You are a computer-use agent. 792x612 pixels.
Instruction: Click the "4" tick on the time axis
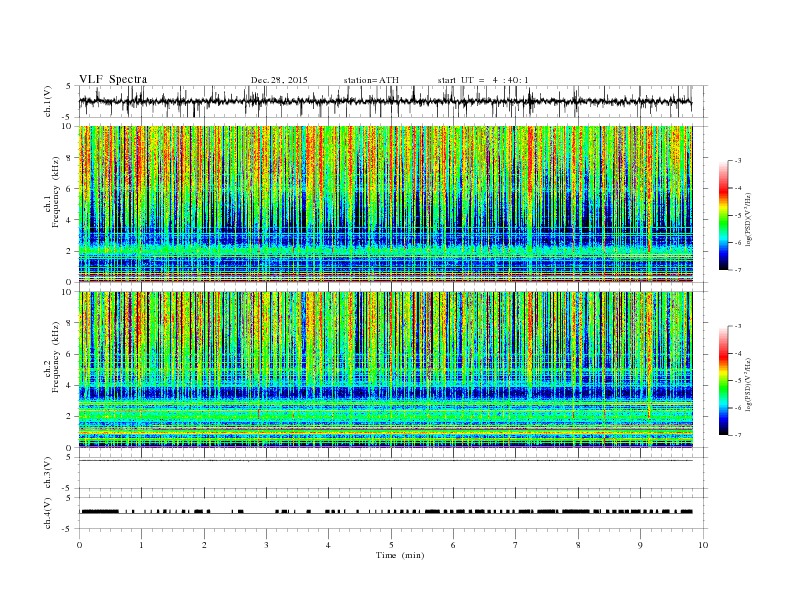[x=328, y=545]
